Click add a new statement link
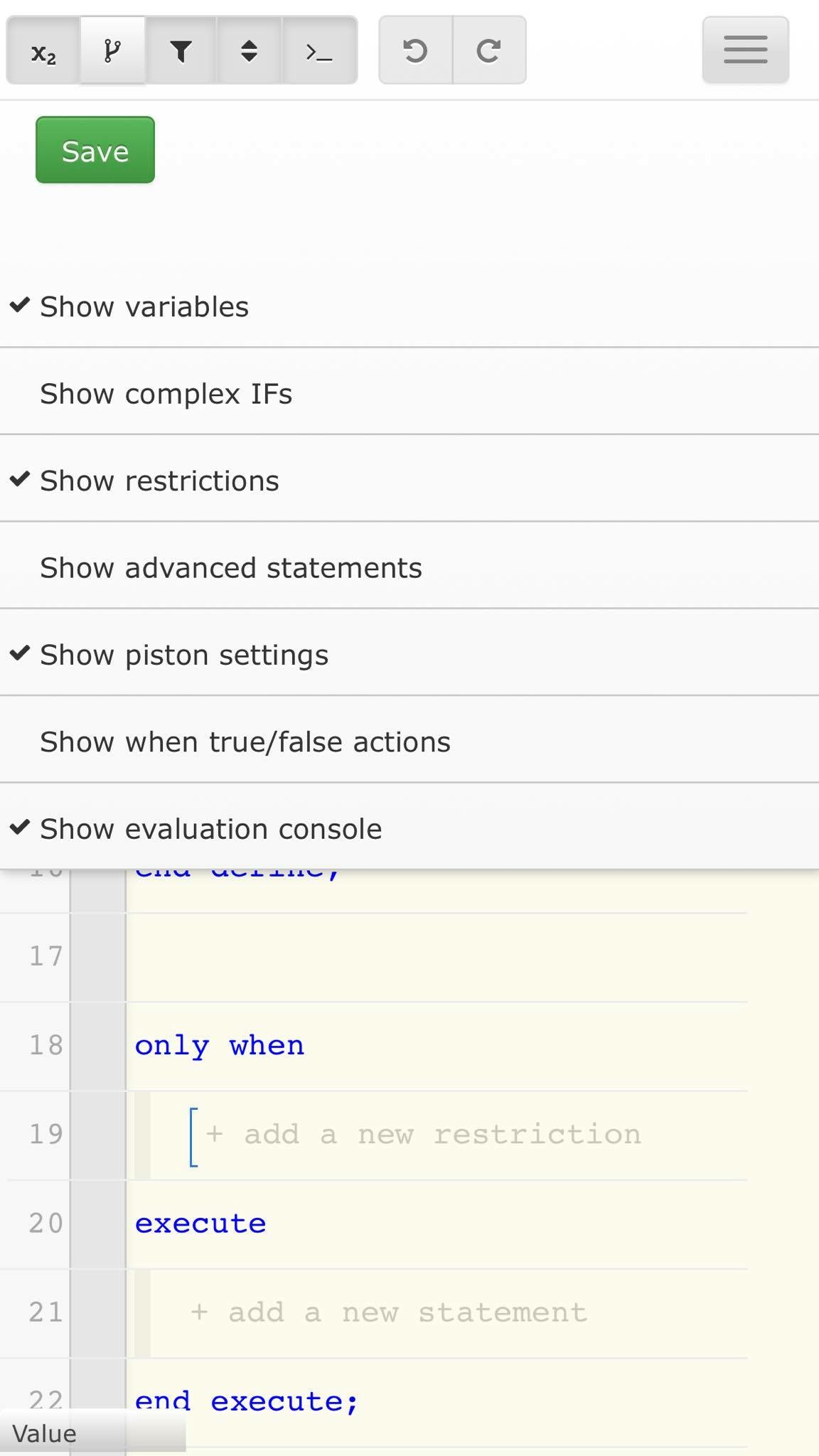The width and height of the screenshot is (819, 1456). (x=389, y=1312)
